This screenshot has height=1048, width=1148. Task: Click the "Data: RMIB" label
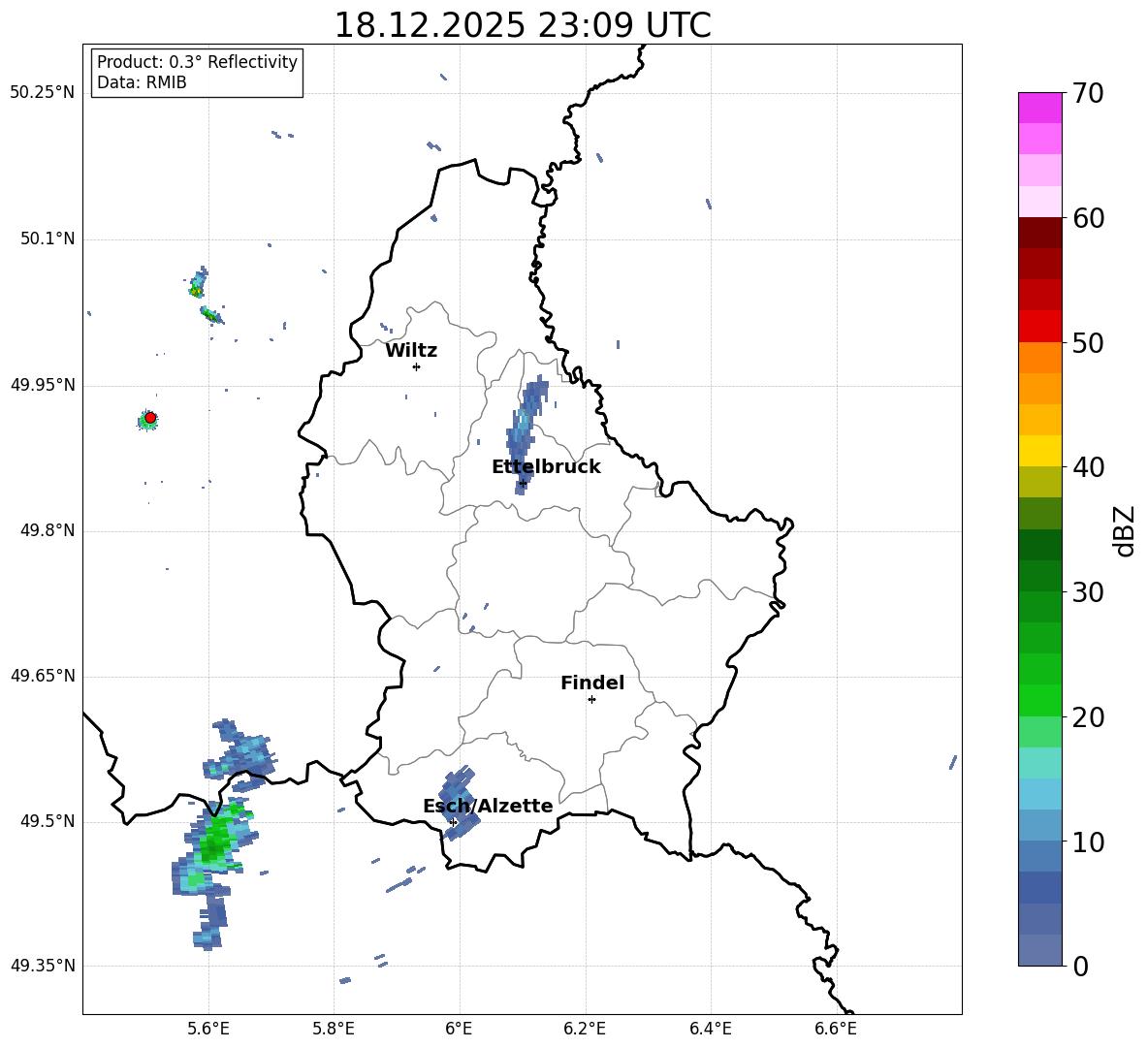[142, 82]
